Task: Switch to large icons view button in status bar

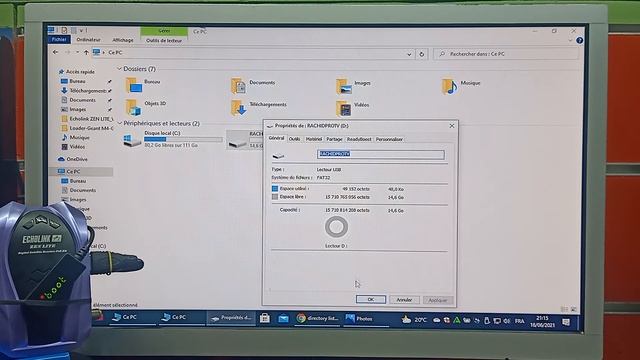Action: [573, 309]
